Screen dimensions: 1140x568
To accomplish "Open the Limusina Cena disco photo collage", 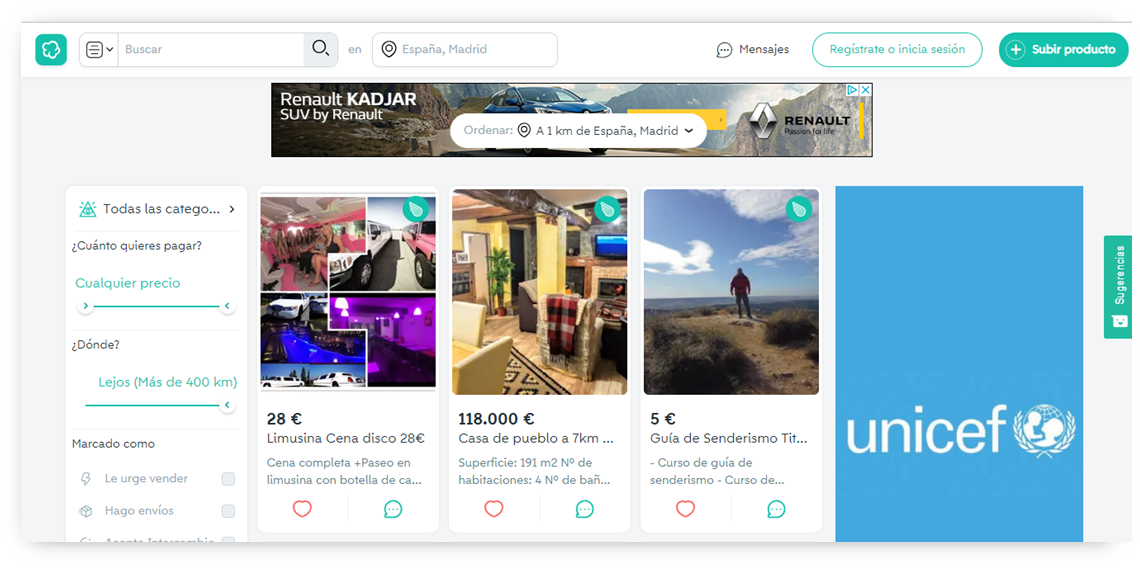I will click(348, 292).
